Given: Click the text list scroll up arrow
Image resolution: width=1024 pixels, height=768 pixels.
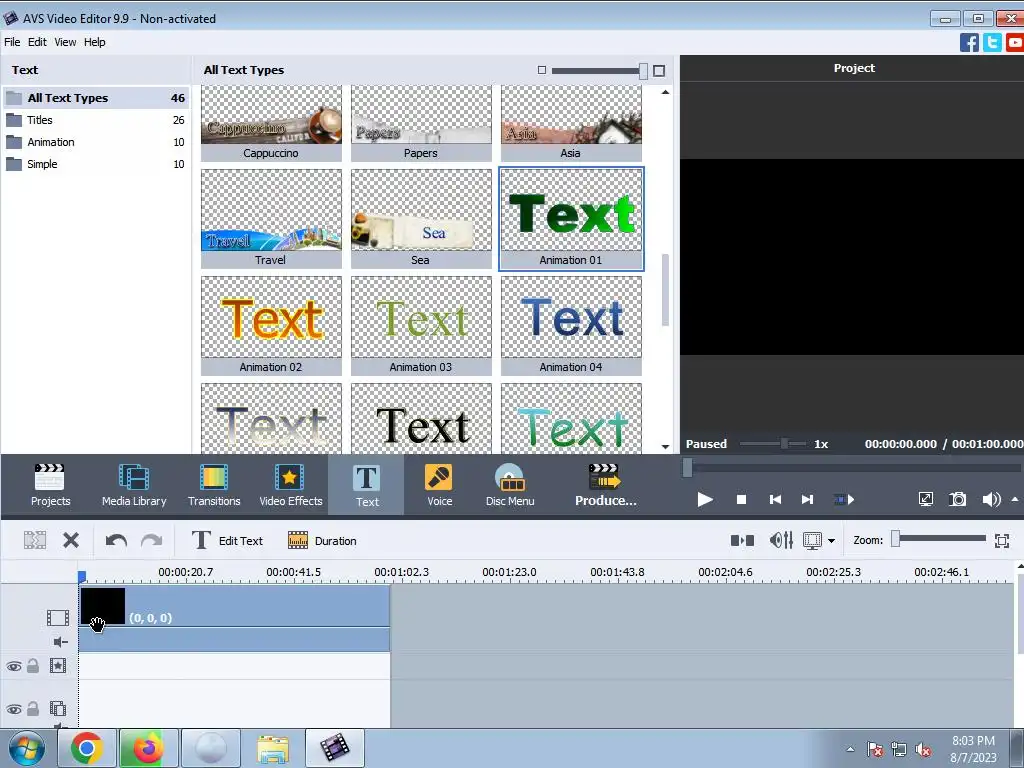Looking at the screenshot, I should pyautogui.click(x=665, y=92).
